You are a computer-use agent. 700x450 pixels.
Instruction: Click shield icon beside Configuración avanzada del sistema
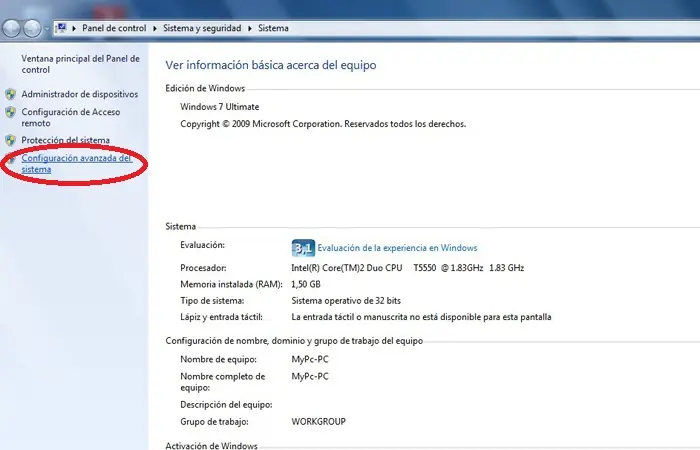[x=10, y=158]
